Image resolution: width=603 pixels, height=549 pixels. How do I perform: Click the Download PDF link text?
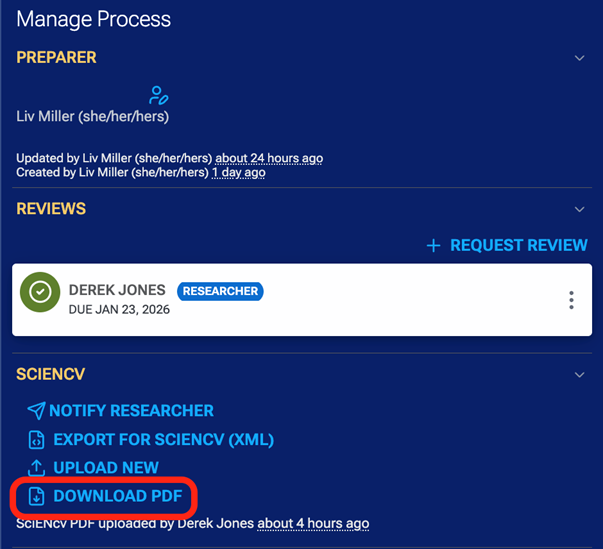click(116, 496)
